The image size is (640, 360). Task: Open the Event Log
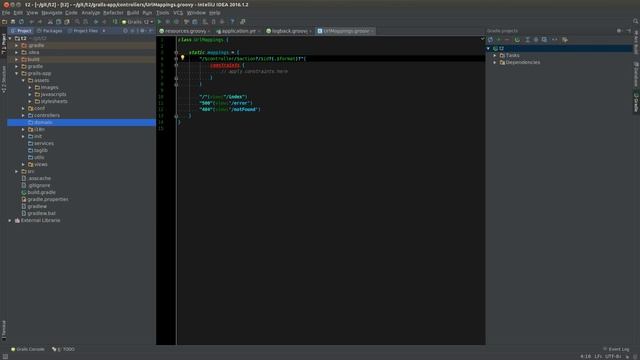pyautogui.click(x=616, y=349)
